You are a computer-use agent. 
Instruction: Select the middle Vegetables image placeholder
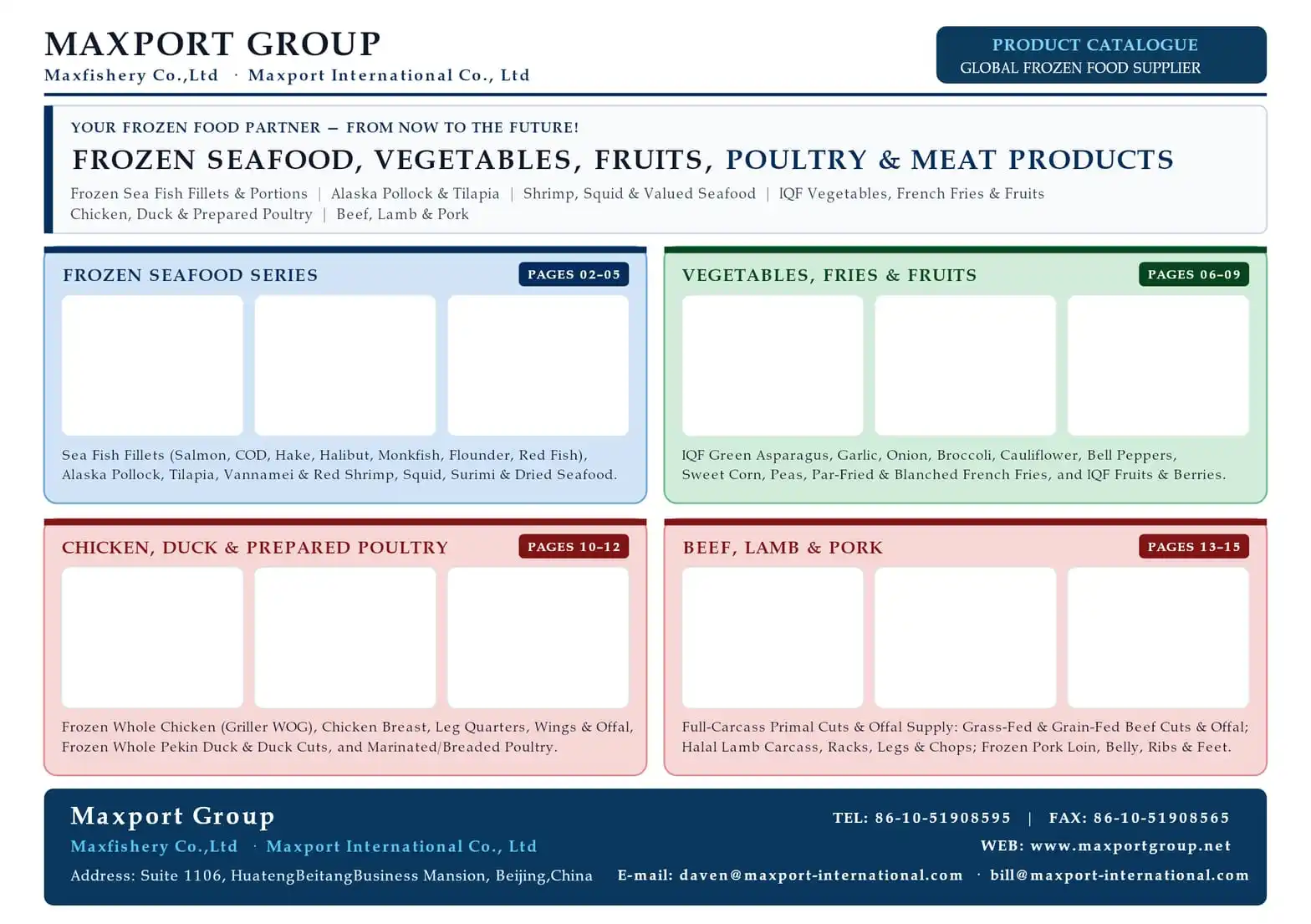[966, 365]
